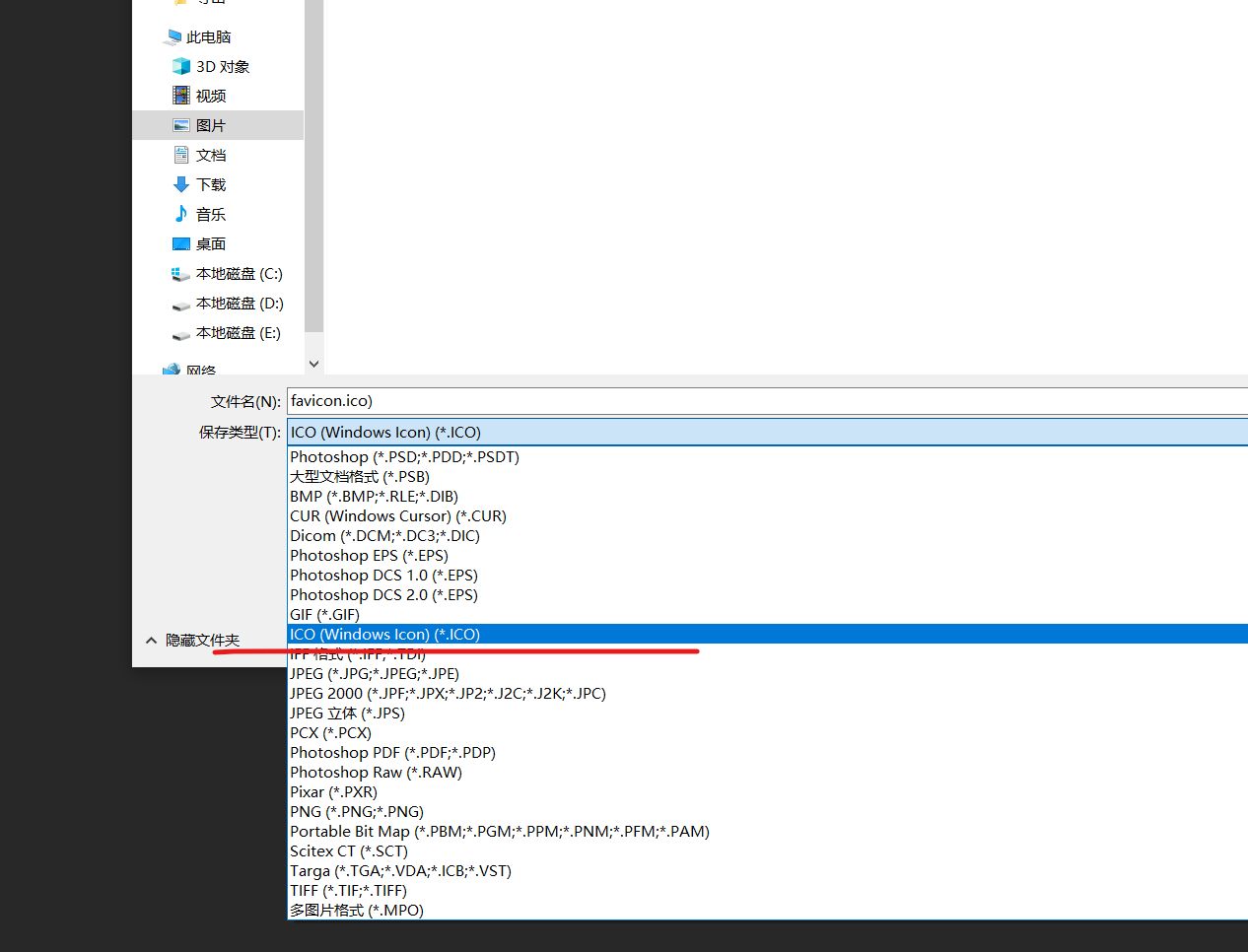Select GIF (*.GIF) from format list
1248x952 pixels.
point(324,614)
